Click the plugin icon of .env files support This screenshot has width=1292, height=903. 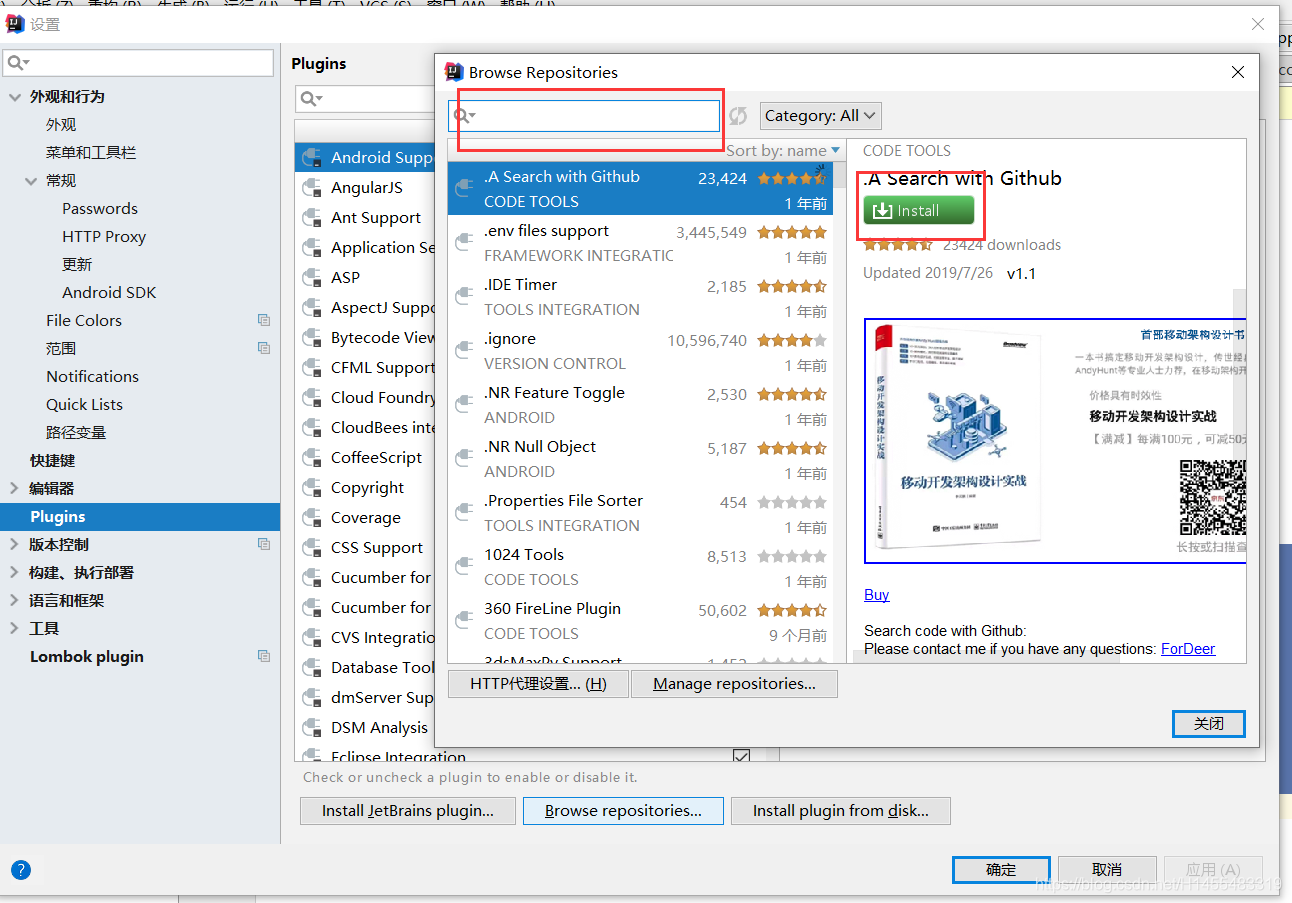463,242
